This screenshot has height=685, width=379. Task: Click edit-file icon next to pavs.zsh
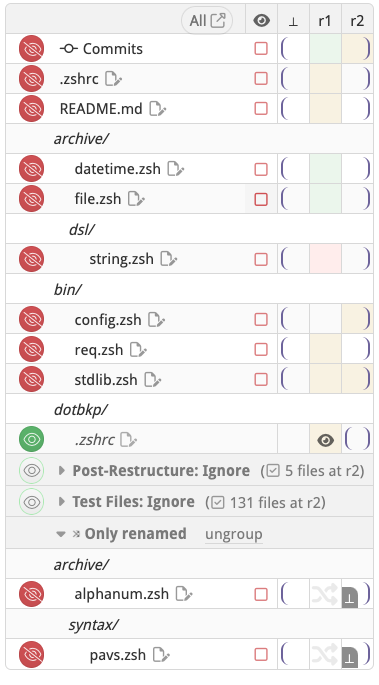tap(161, 655)
